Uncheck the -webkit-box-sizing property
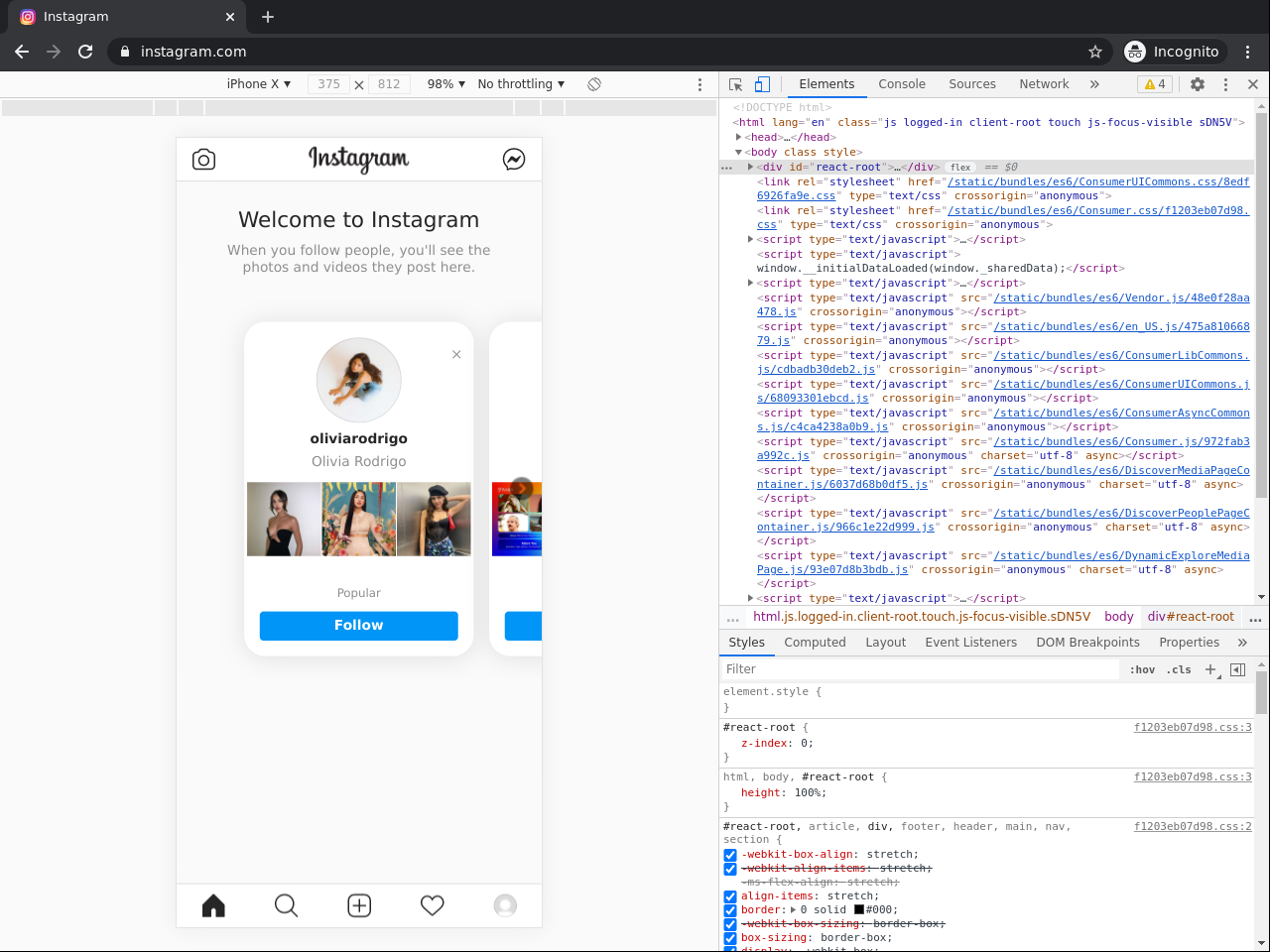This screenshot has height=952, width=1270. pyautogui.click(x=730, y=924)
